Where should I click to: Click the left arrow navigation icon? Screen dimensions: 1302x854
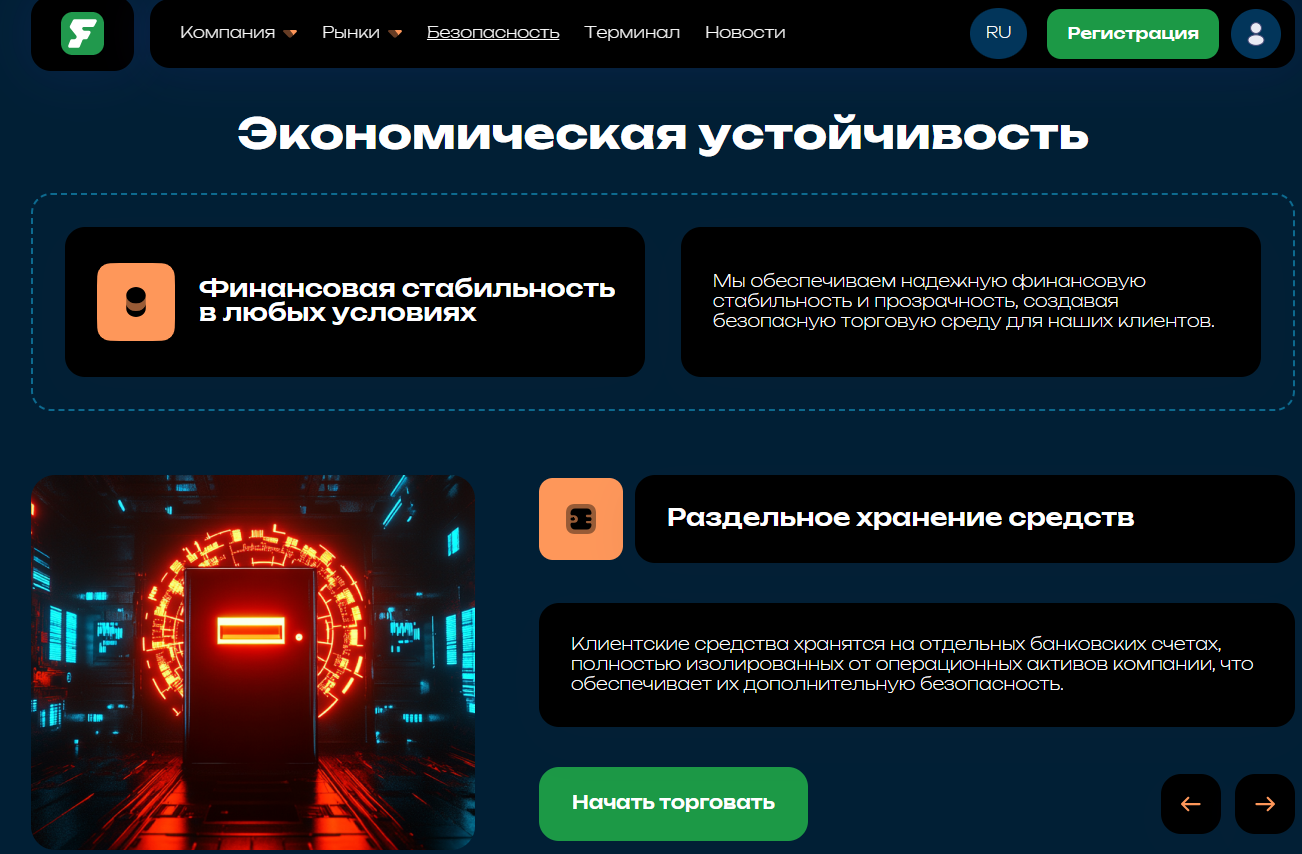(1190, 803)
